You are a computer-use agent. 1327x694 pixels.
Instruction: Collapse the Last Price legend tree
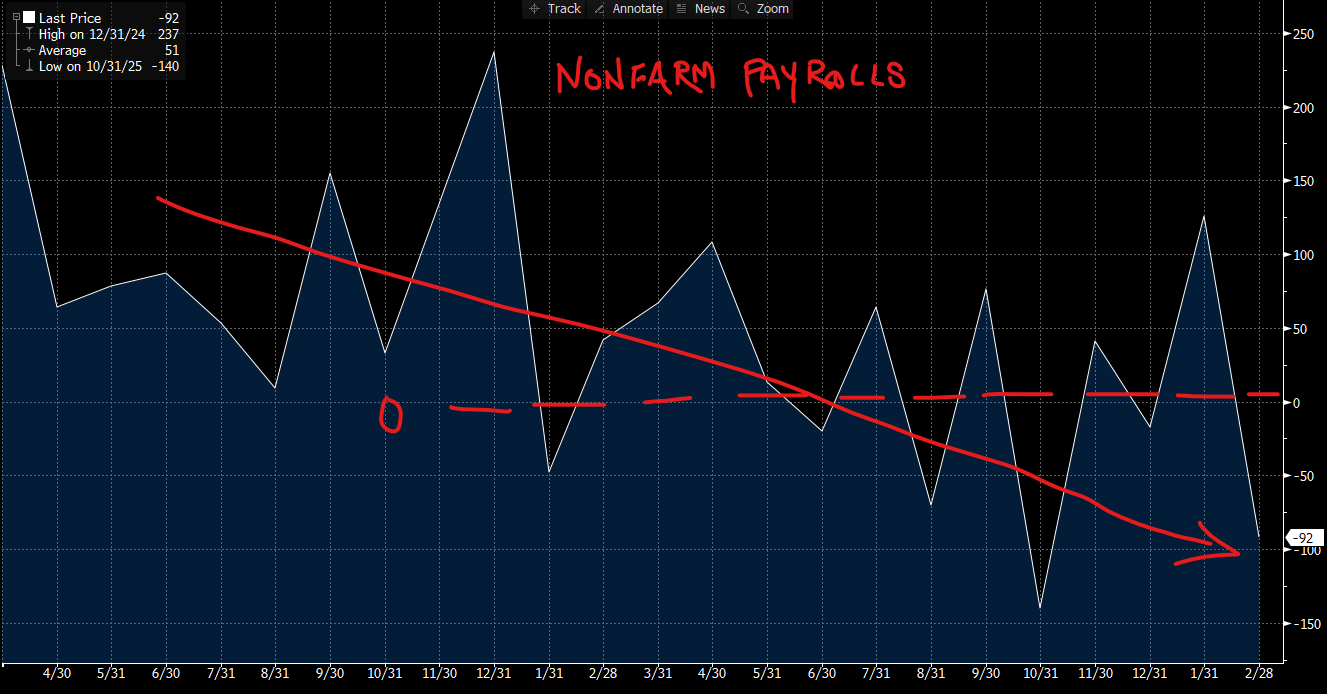14,18
